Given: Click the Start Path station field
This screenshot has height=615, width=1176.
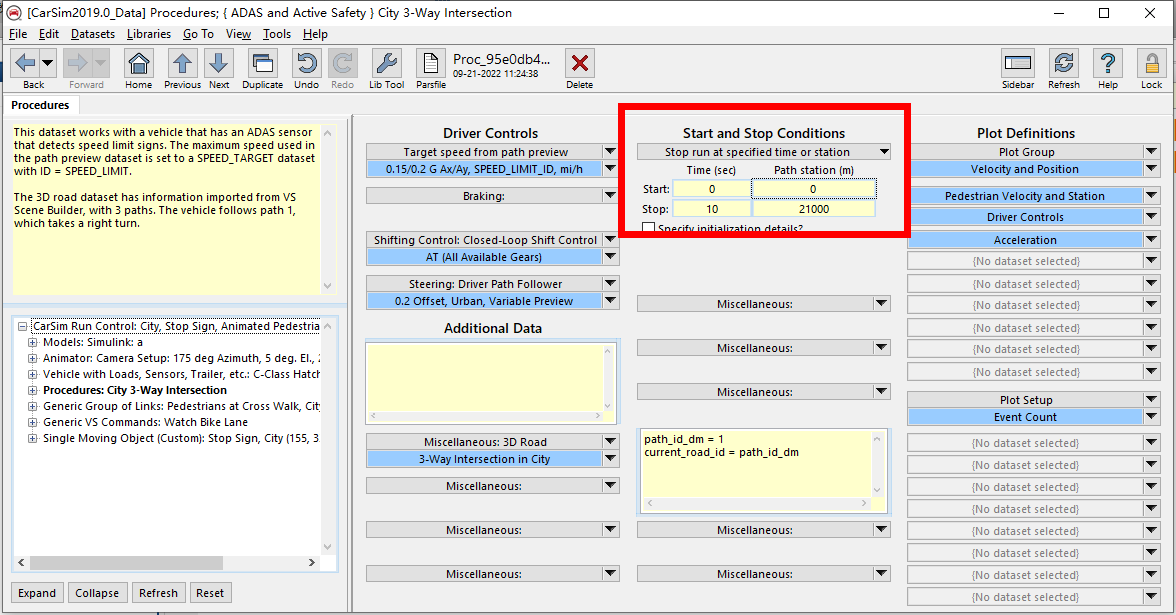Looking at the screenshot, I should (814, 189).
